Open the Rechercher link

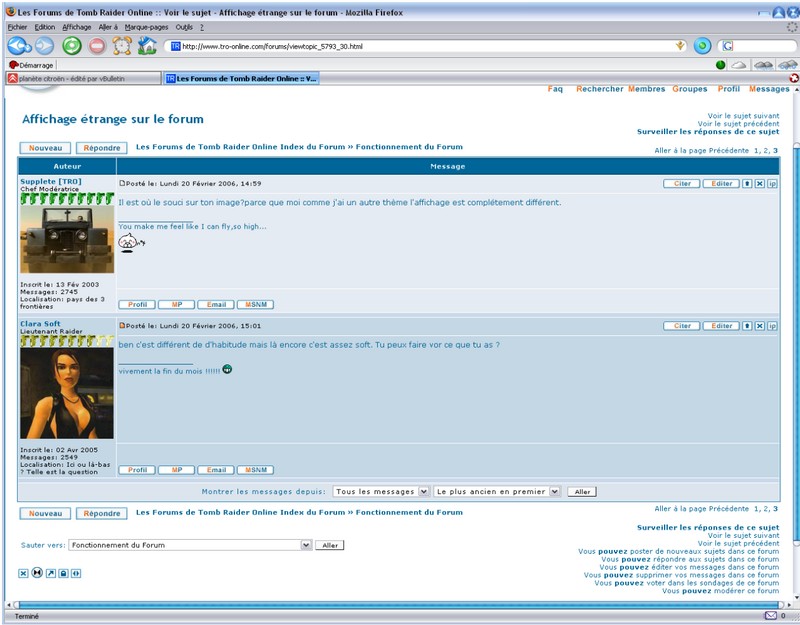point(599,89)
